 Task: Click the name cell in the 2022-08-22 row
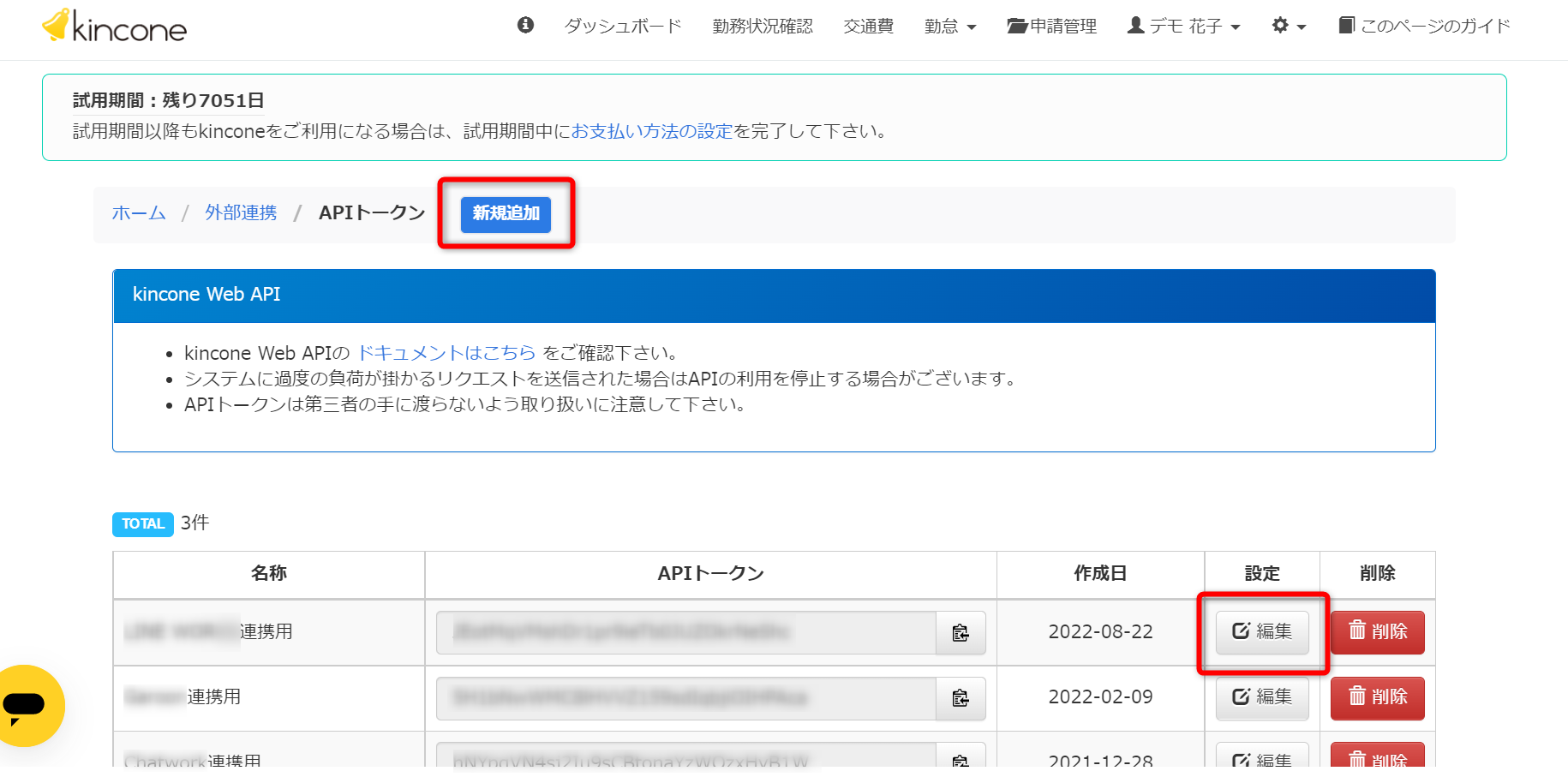pos(269,632)
